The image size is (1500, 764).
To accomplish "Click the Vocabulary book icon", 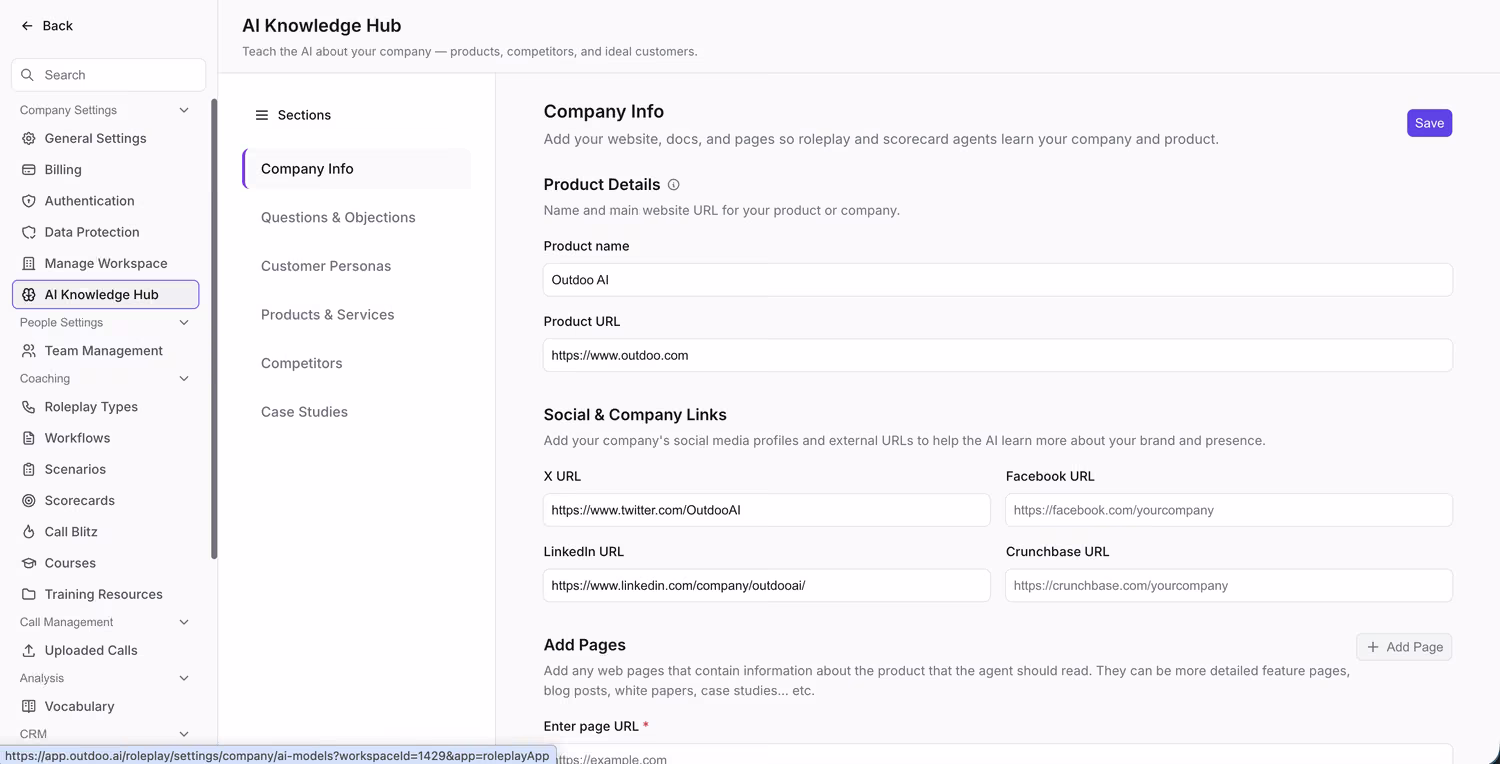I will pos(28,706).
